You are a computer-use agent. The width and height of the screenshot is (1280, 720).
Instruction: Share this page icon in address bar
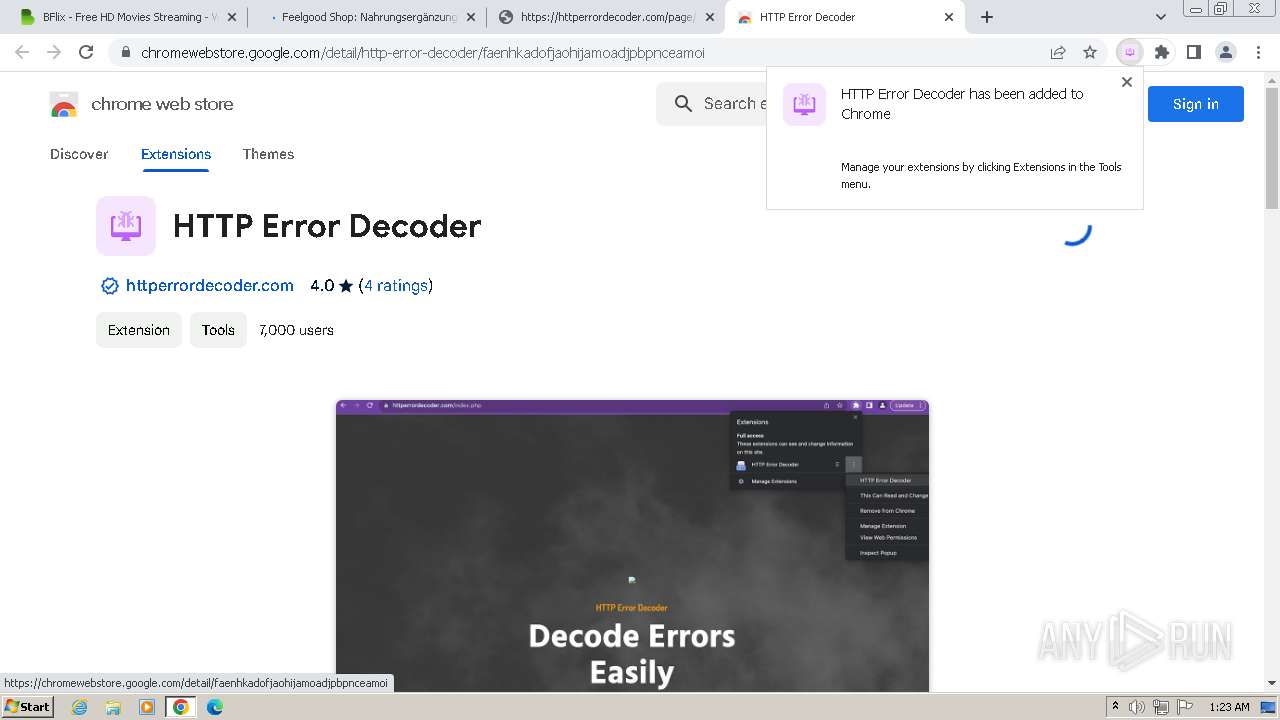1058,52
